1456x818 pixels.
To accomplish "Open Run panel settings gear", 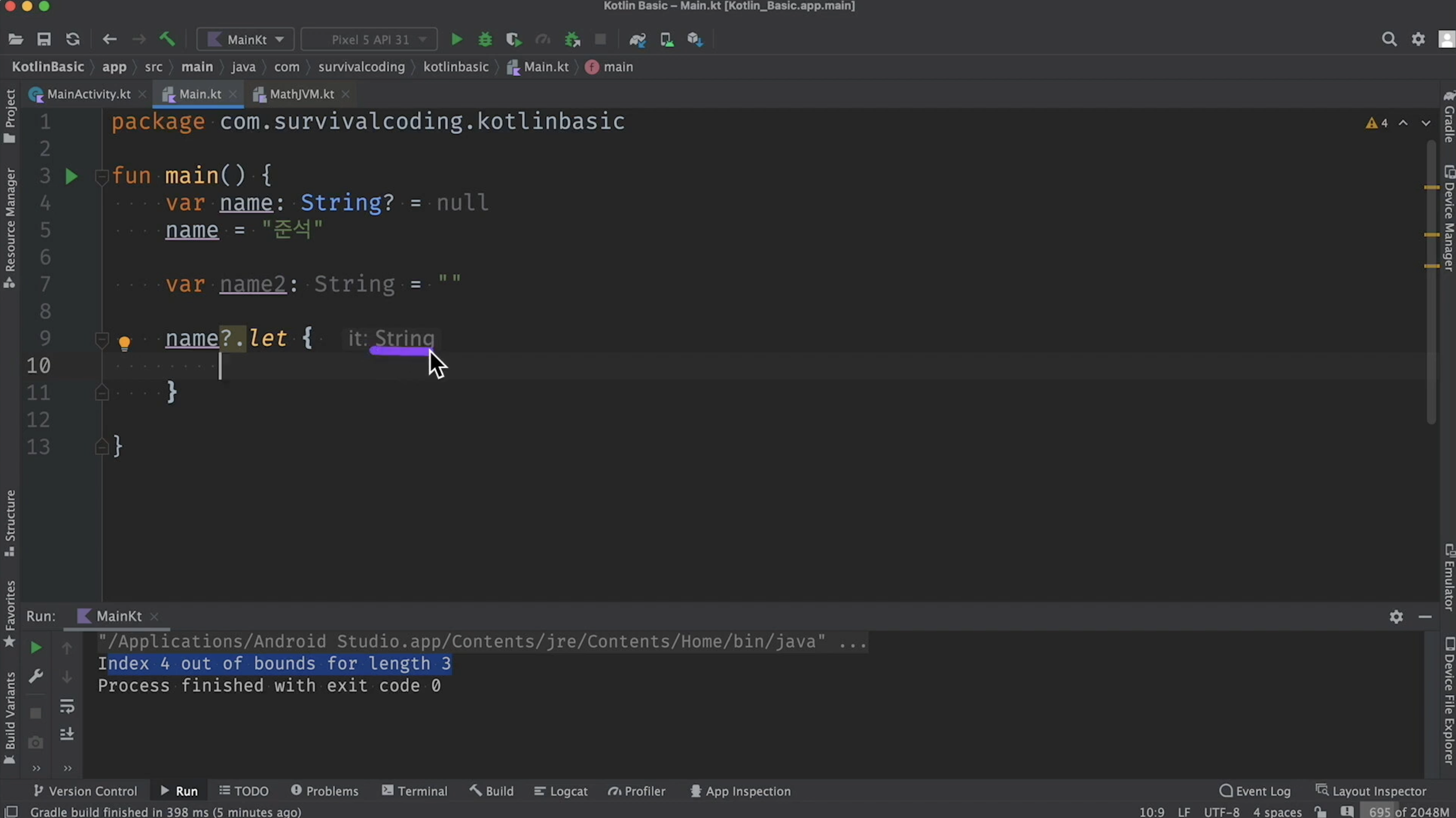I will [1396, 616].
